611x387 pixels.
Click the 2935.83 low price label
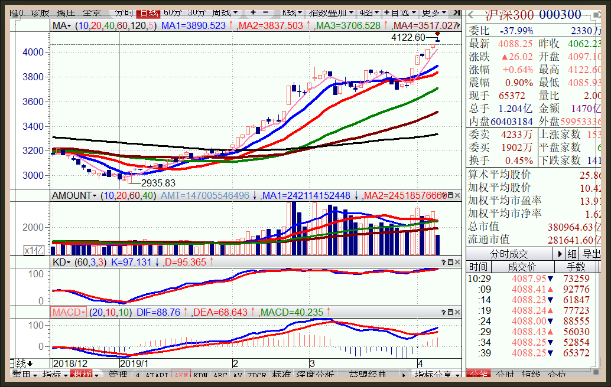coord(158,183)
